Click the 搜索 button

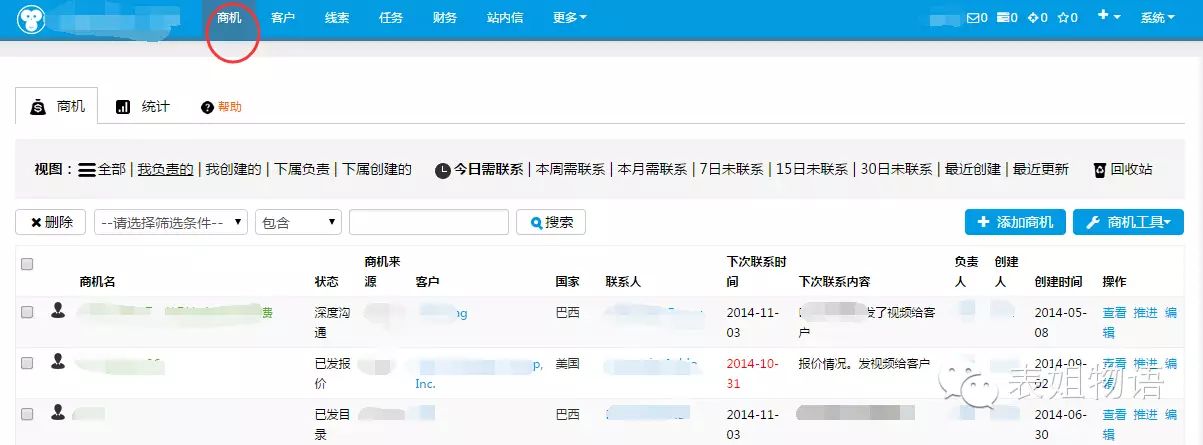(x=551, y=222)
